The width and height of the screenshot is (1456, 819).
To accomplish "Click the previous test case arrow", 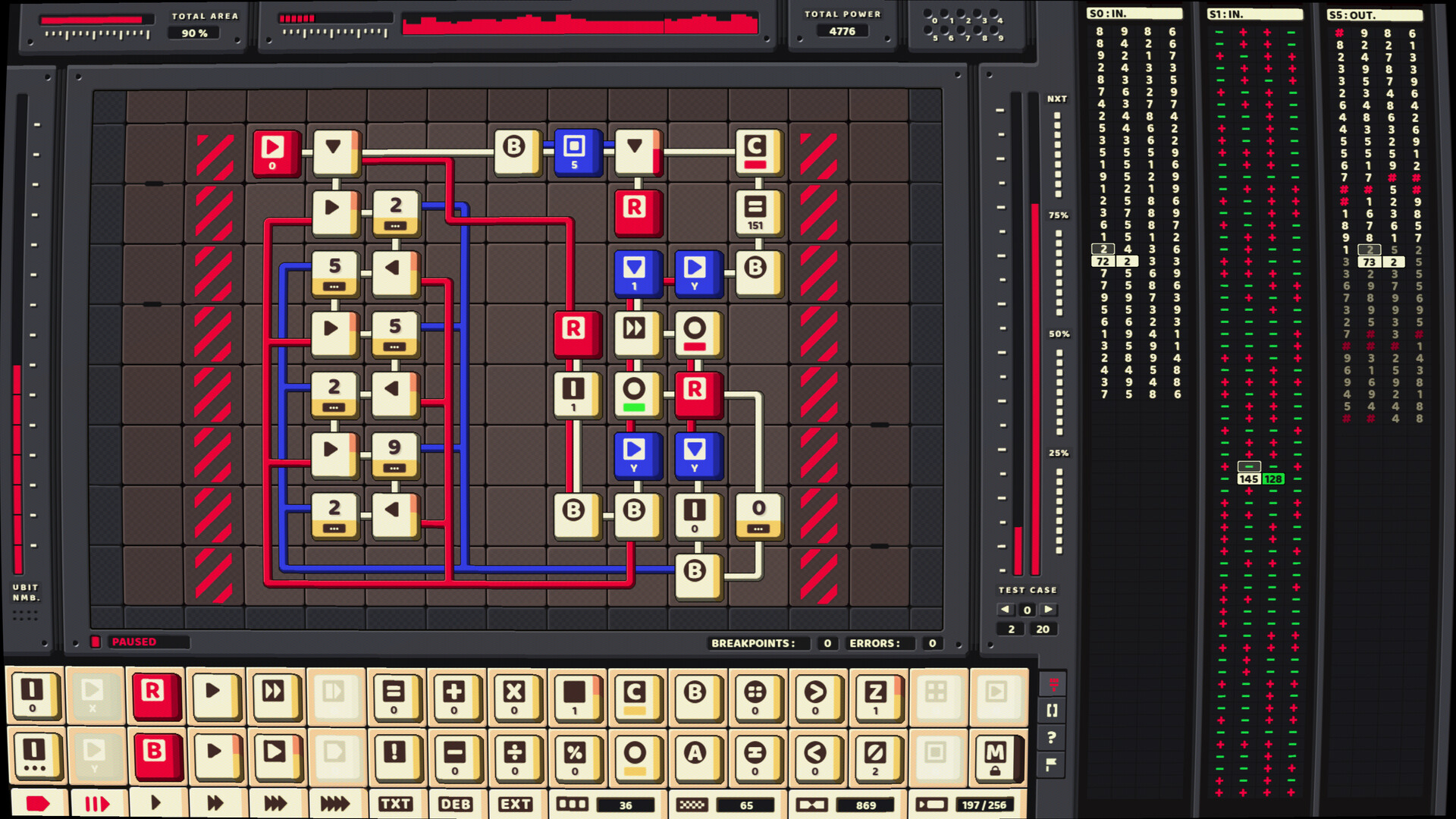I will [1006, 609].
